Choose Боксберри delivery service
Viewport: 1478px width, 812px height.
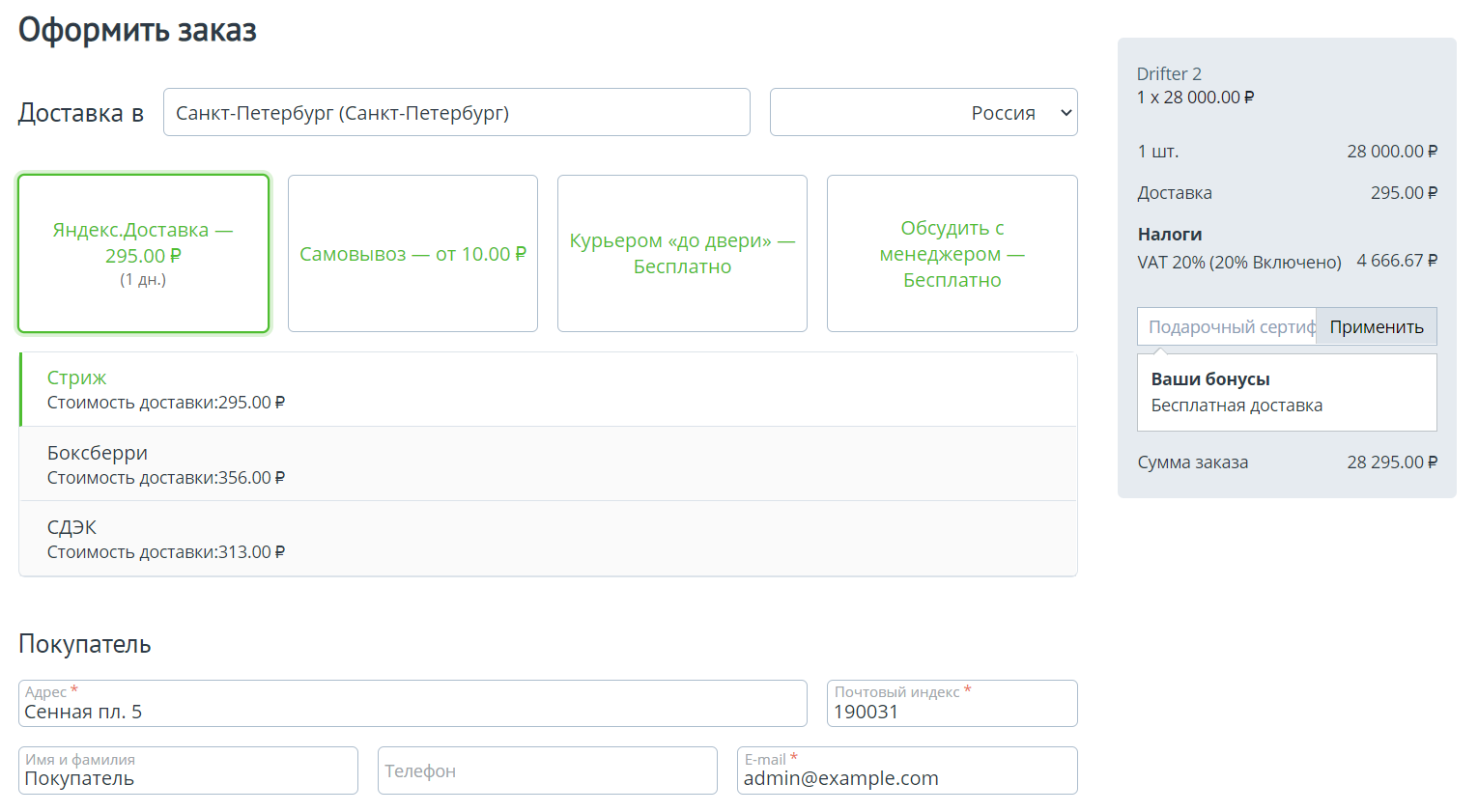[x=548, y=464]
